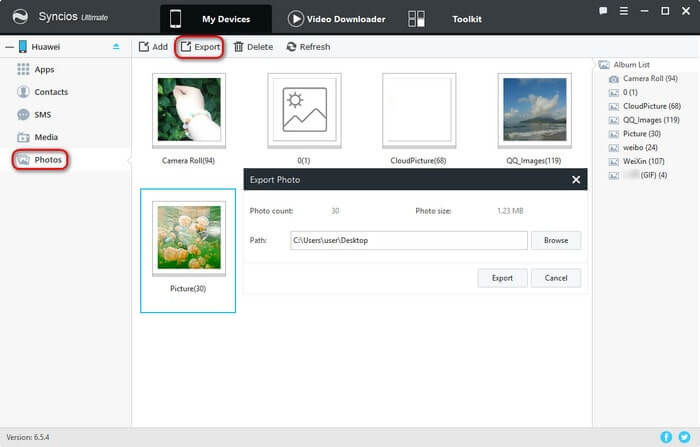
Task: Cancel the Export Photo dialog
Action: 555,278
